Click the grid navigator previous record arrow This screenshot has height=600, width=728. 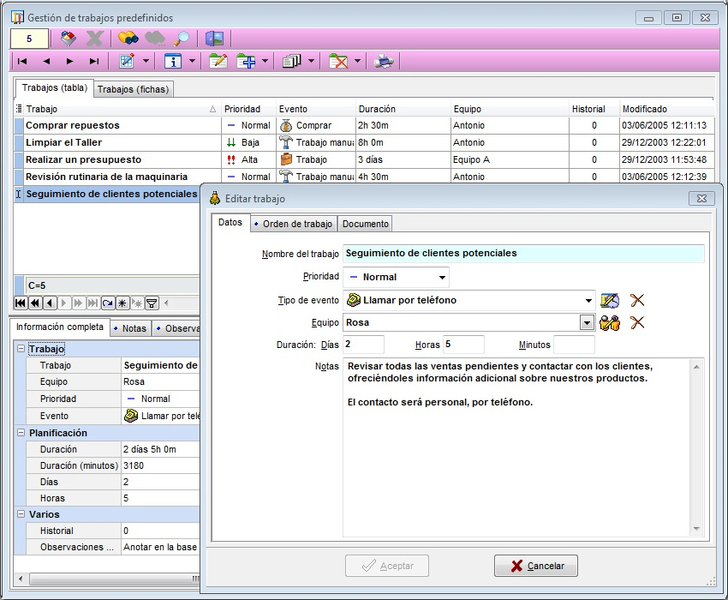click(50, 303)
